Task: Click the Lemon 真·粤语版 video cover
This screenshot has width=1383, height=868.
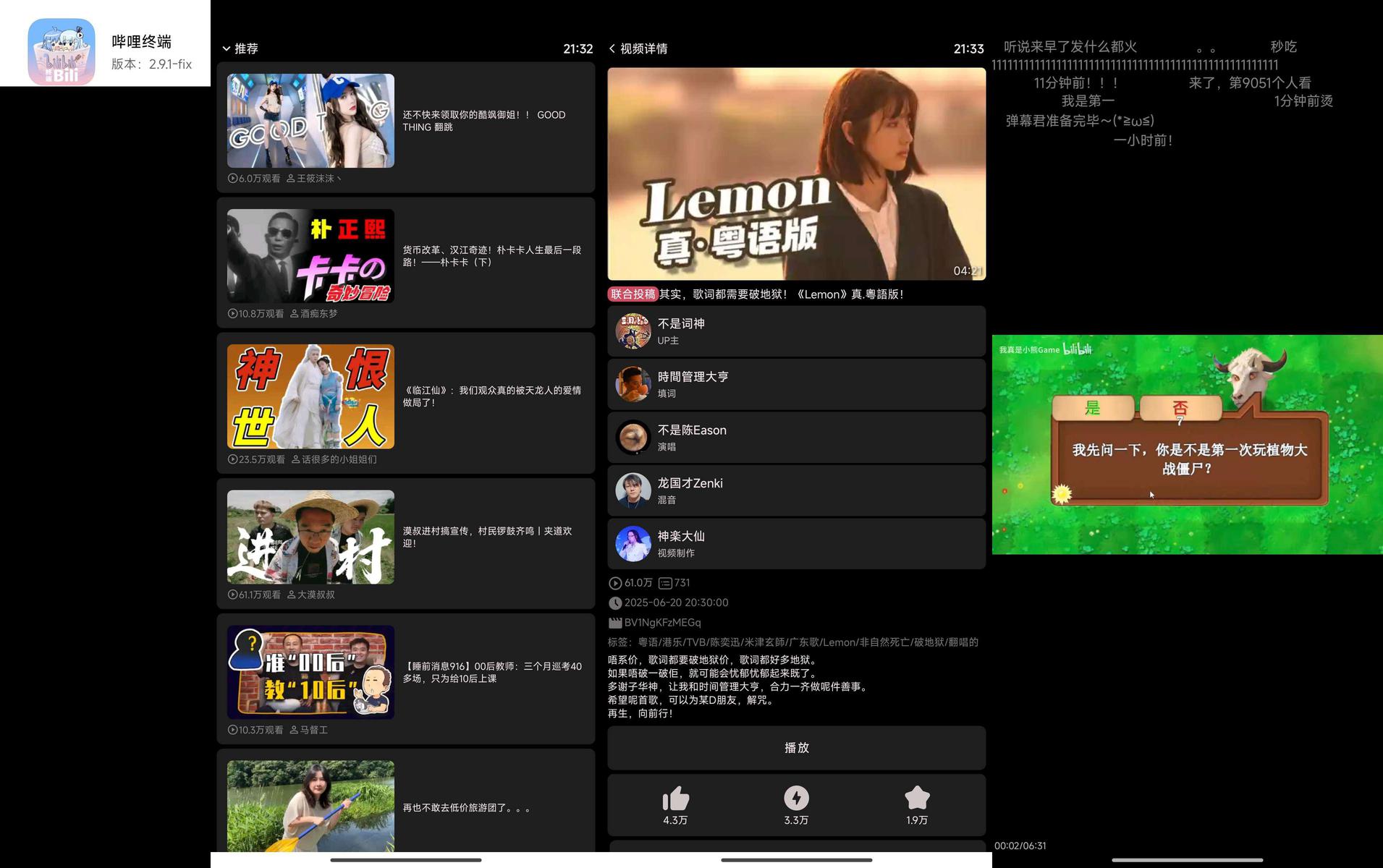Action: [x=796, y=174]
